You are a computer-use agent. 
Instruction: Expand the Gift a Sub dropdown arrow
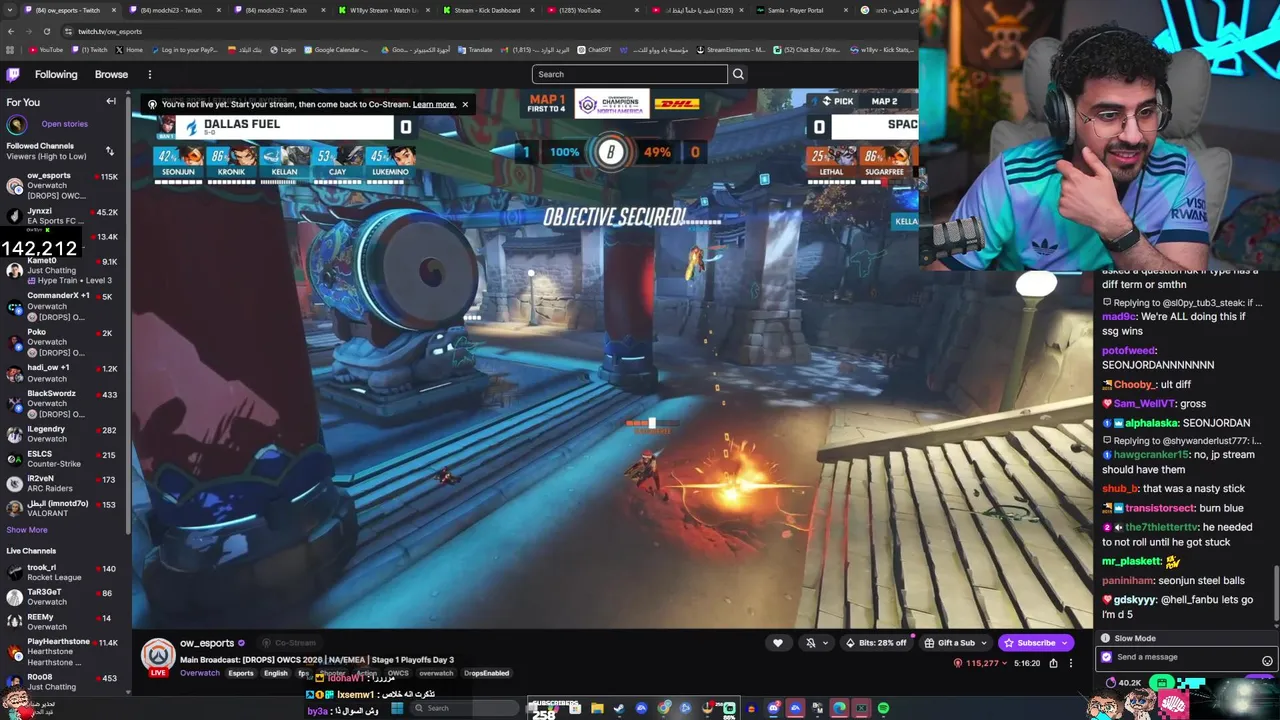tap(985, 643)
